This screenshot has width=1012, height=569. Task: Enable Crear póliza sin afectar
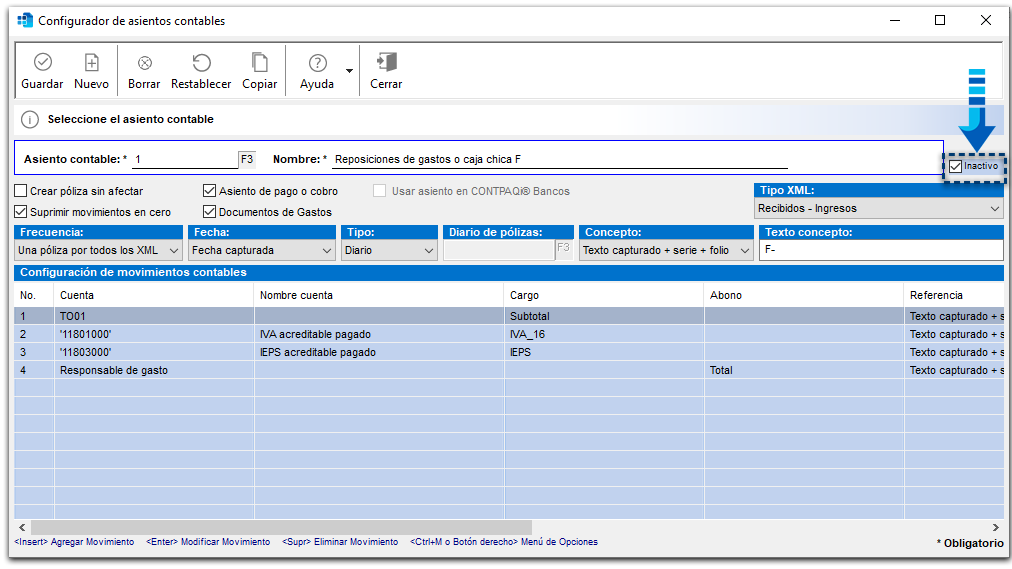[x=21, y=191]
